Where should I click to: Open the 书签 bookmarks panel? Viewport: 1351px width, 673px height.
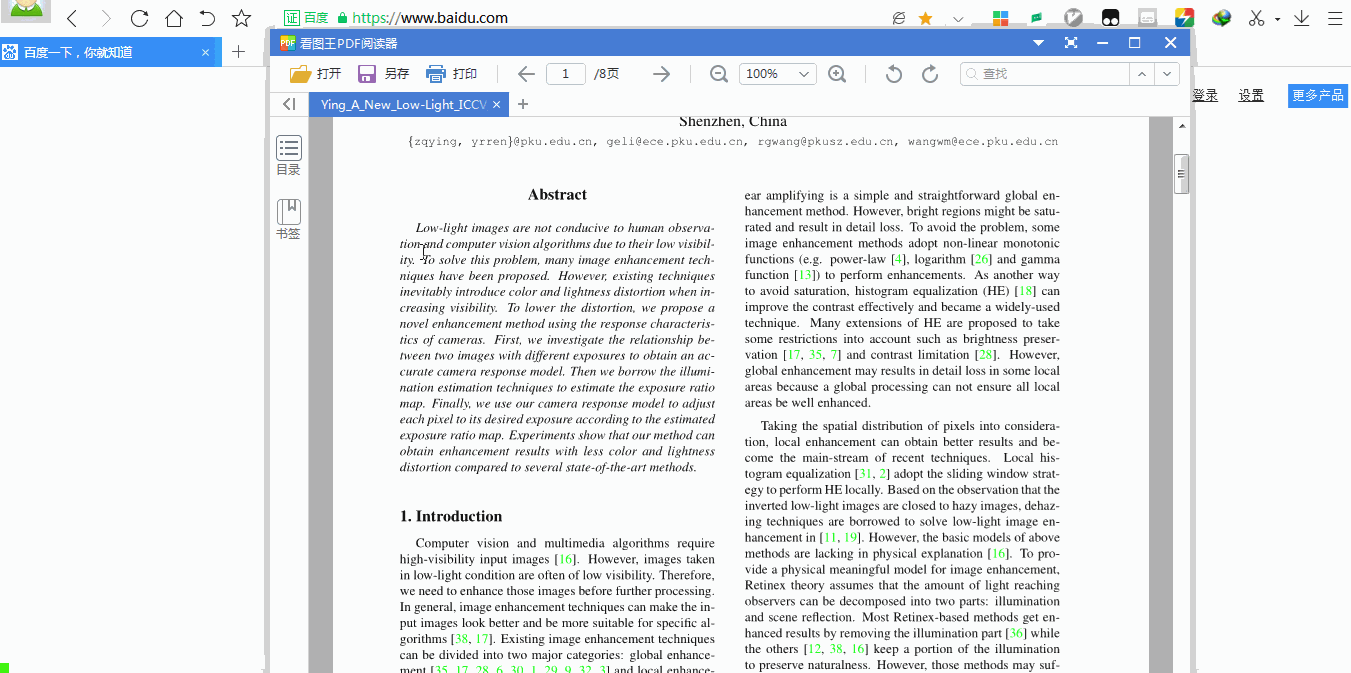[289, 219]
